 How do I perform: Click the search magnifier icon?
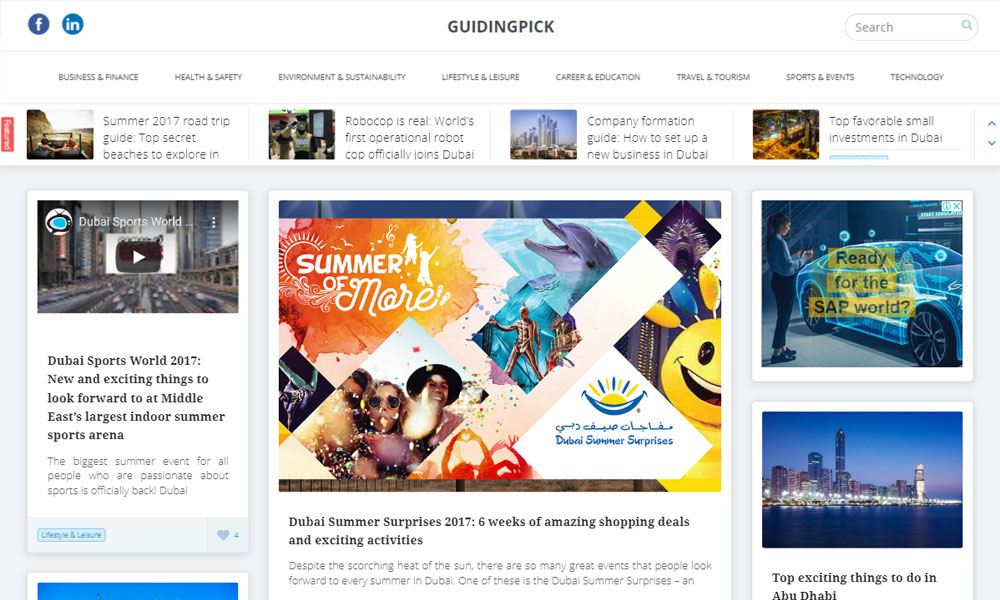(x=967, y=26)
